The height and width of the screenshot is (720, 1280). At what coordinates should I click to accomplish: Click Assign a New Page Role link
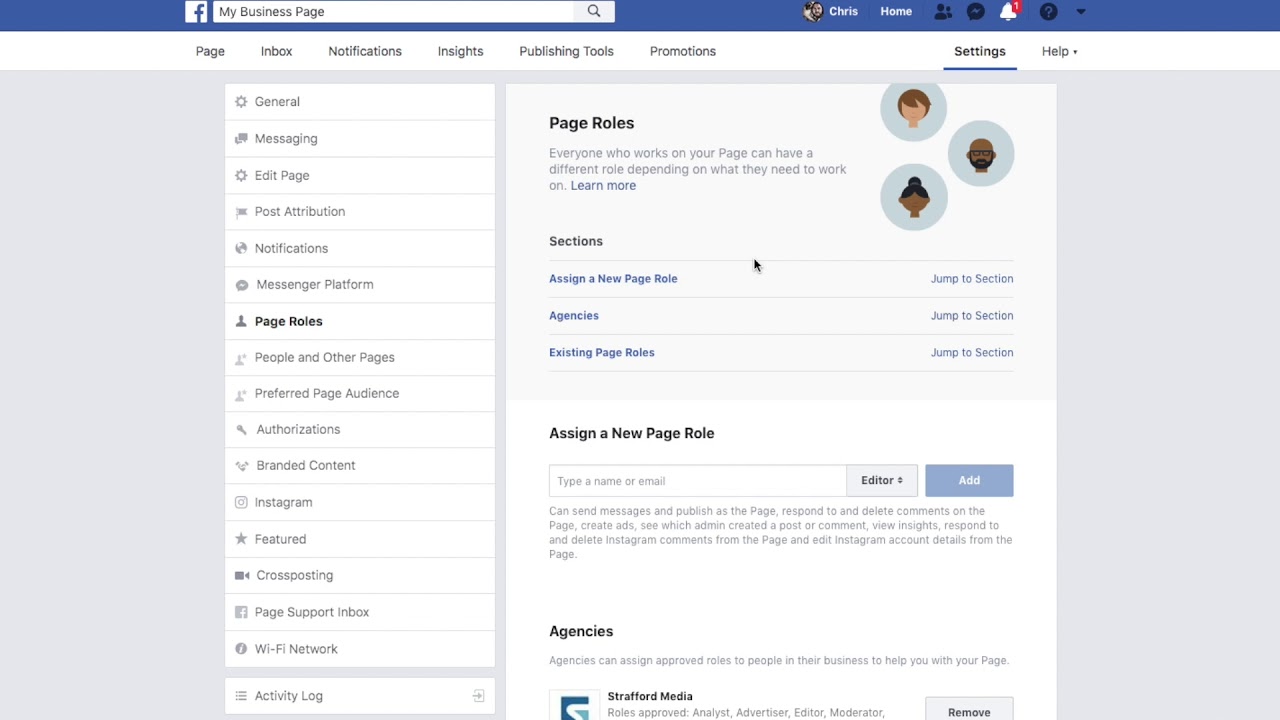(x=613, y=279)
